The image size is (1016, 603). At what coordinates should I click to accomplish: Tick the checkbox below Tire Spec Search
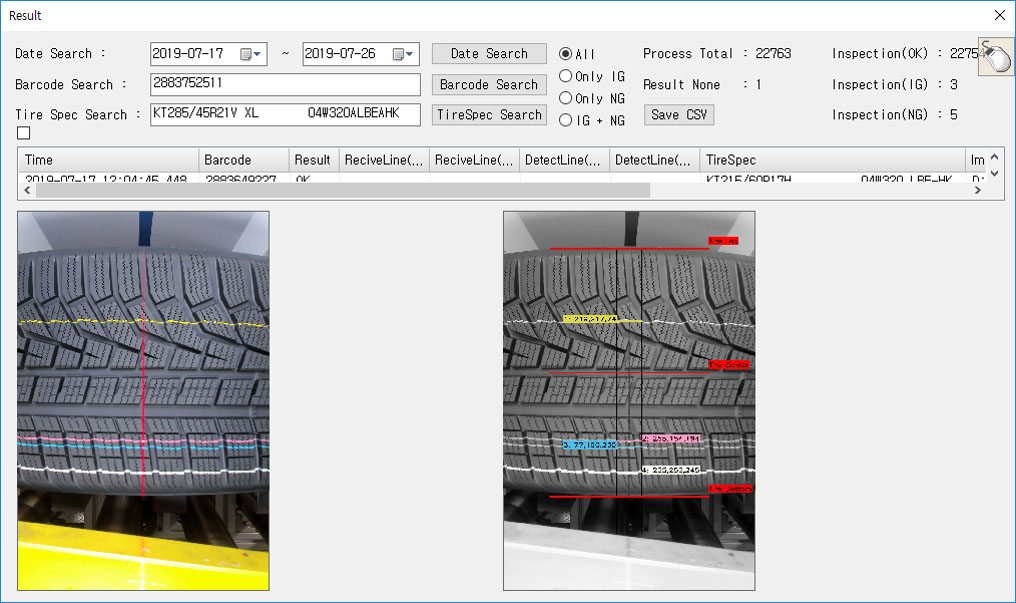pyautogui.click(x=24, y=133)
